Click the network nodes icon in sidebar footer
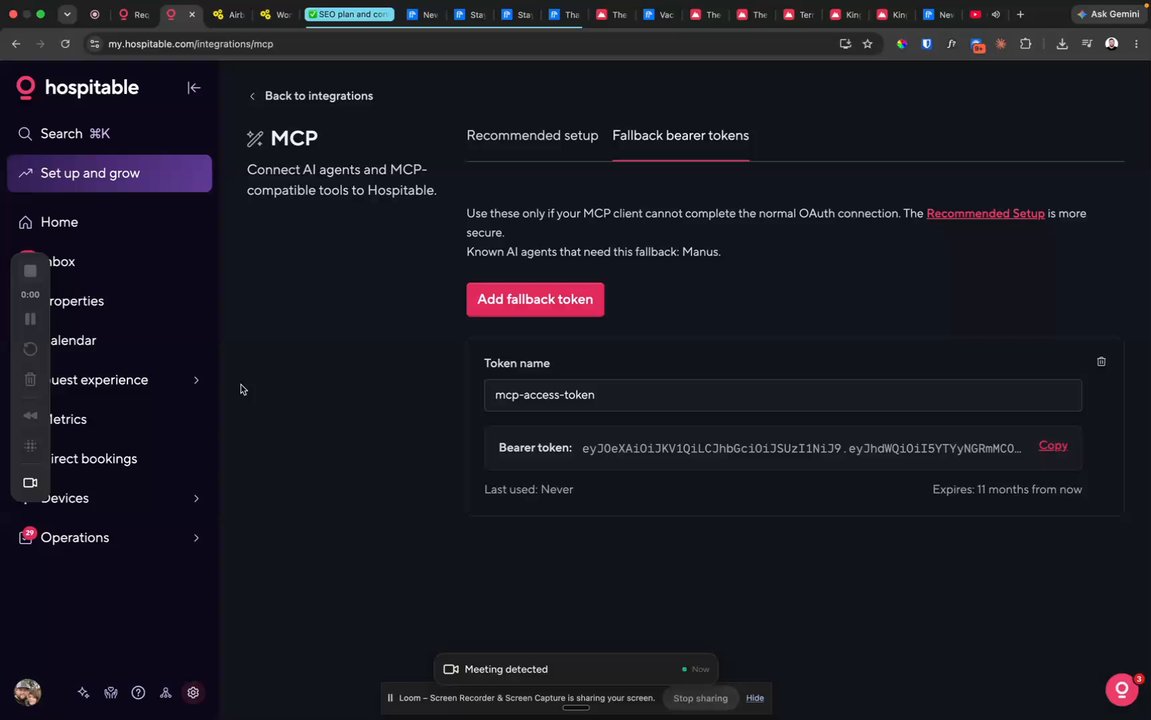 click(166, 693)
